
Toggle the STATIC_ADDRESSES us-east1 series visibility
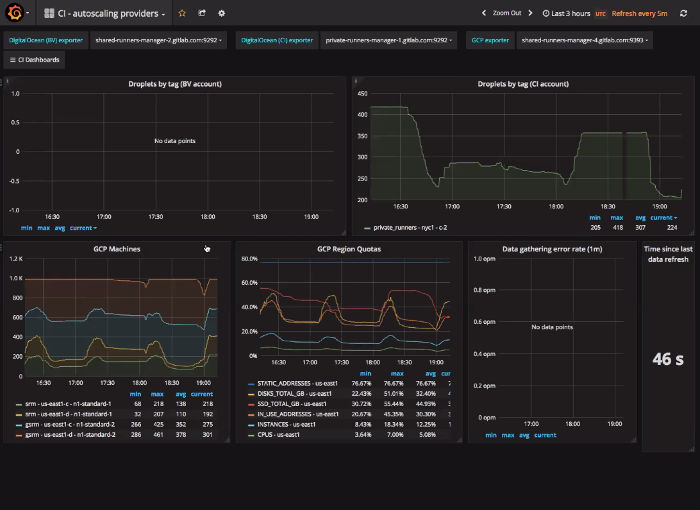(x=295, y=383)
